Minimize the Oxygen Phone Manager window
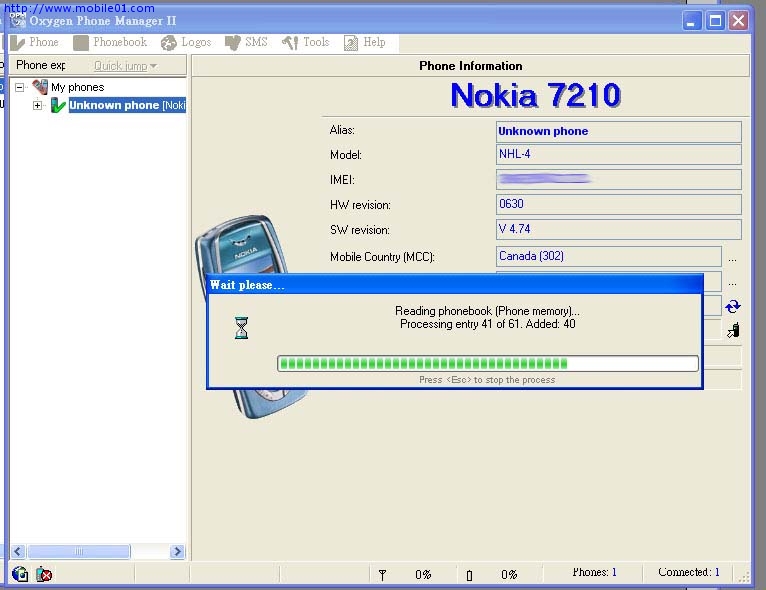The image size is (766, 590). pos(691,21)
